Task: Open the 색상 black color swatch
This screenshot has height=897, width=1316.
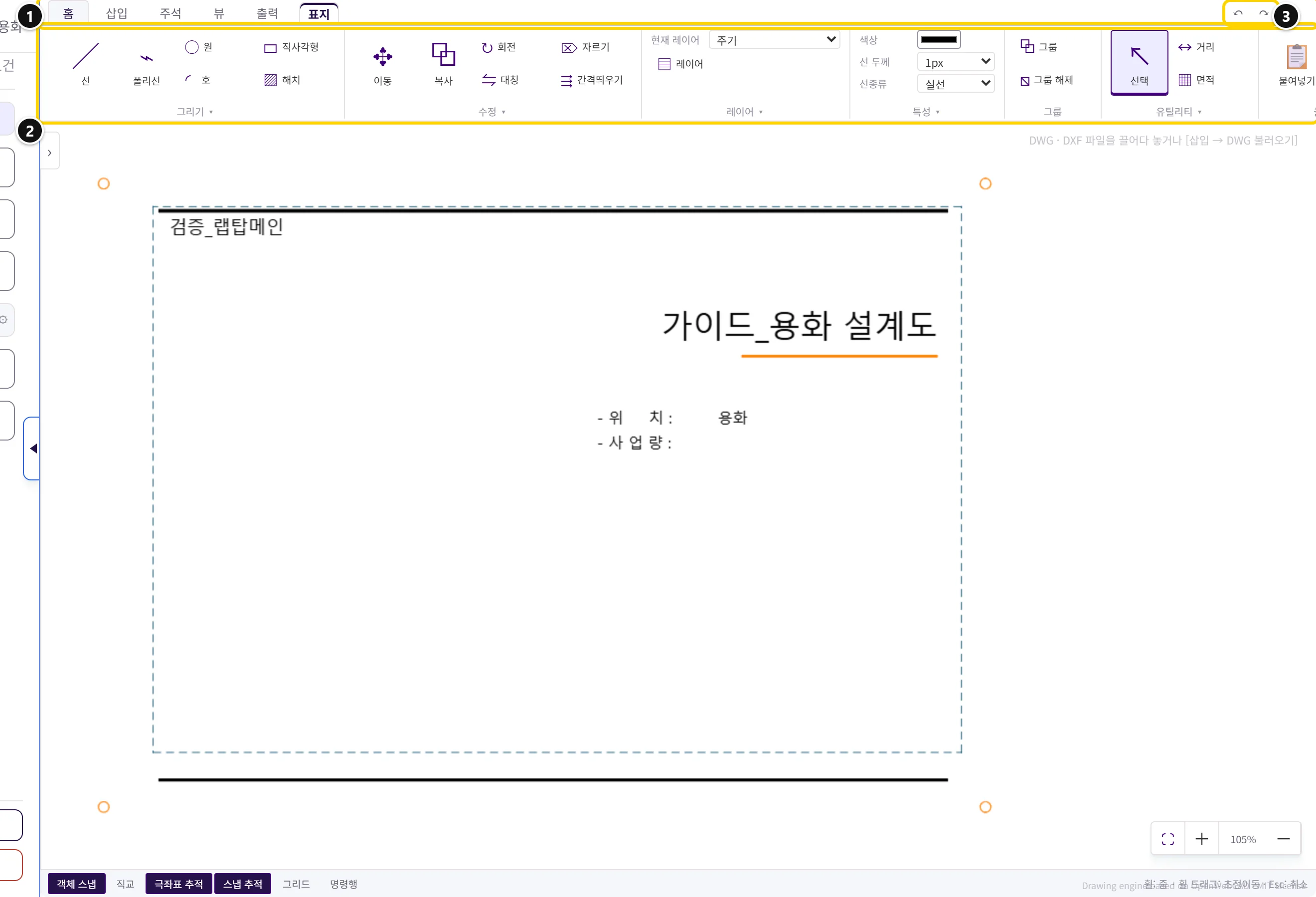Action: coord(938,39)
